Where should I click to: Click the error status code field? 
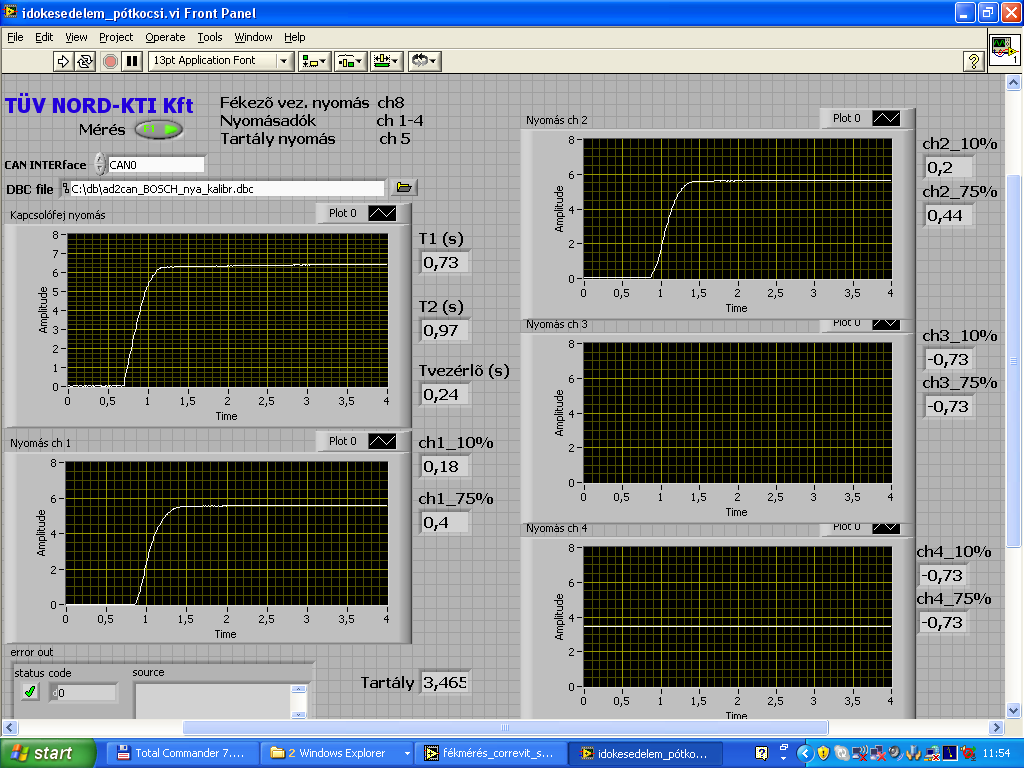point(84,692)
